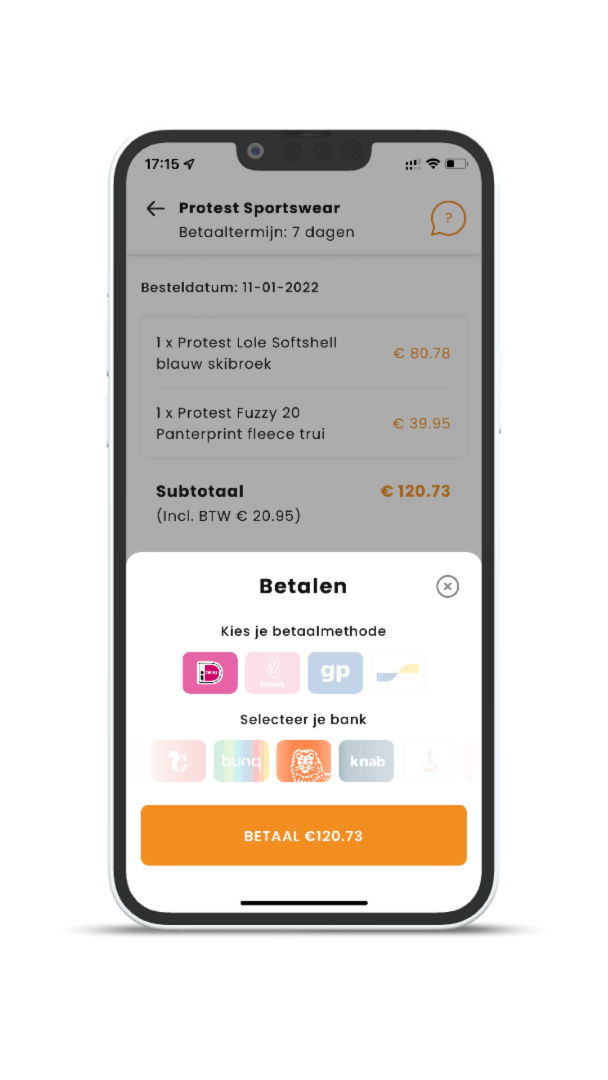Tap the battery indicator in status bar
Viewport: 608px width, 1080px height.
[x=456, y=164]
